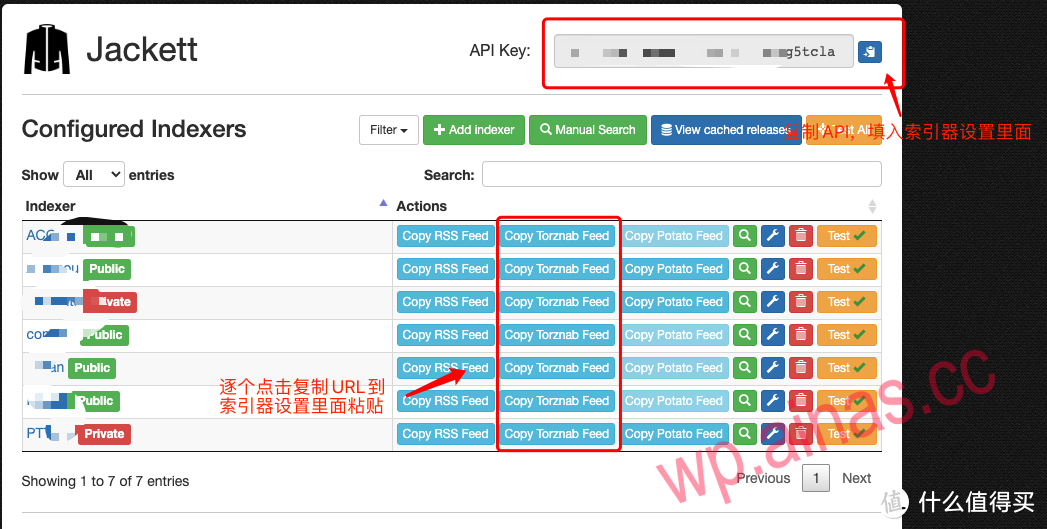Copy Potato Feed for the PT indexer
The height and width of the screenshot is (529, 1047).
(x=674, y=433)
